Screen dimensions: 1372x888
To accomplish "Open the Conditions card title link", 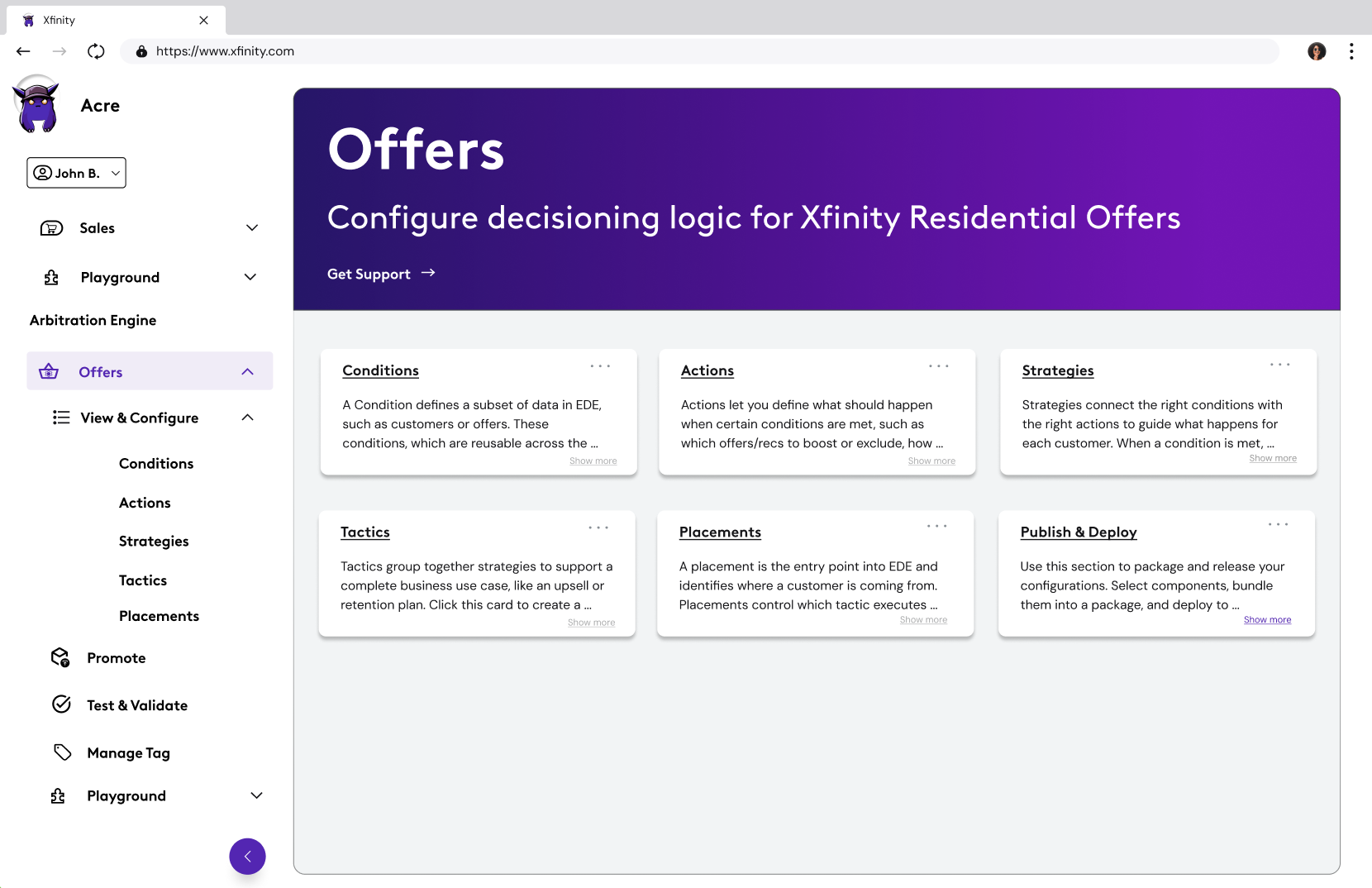I will point(380,370).
